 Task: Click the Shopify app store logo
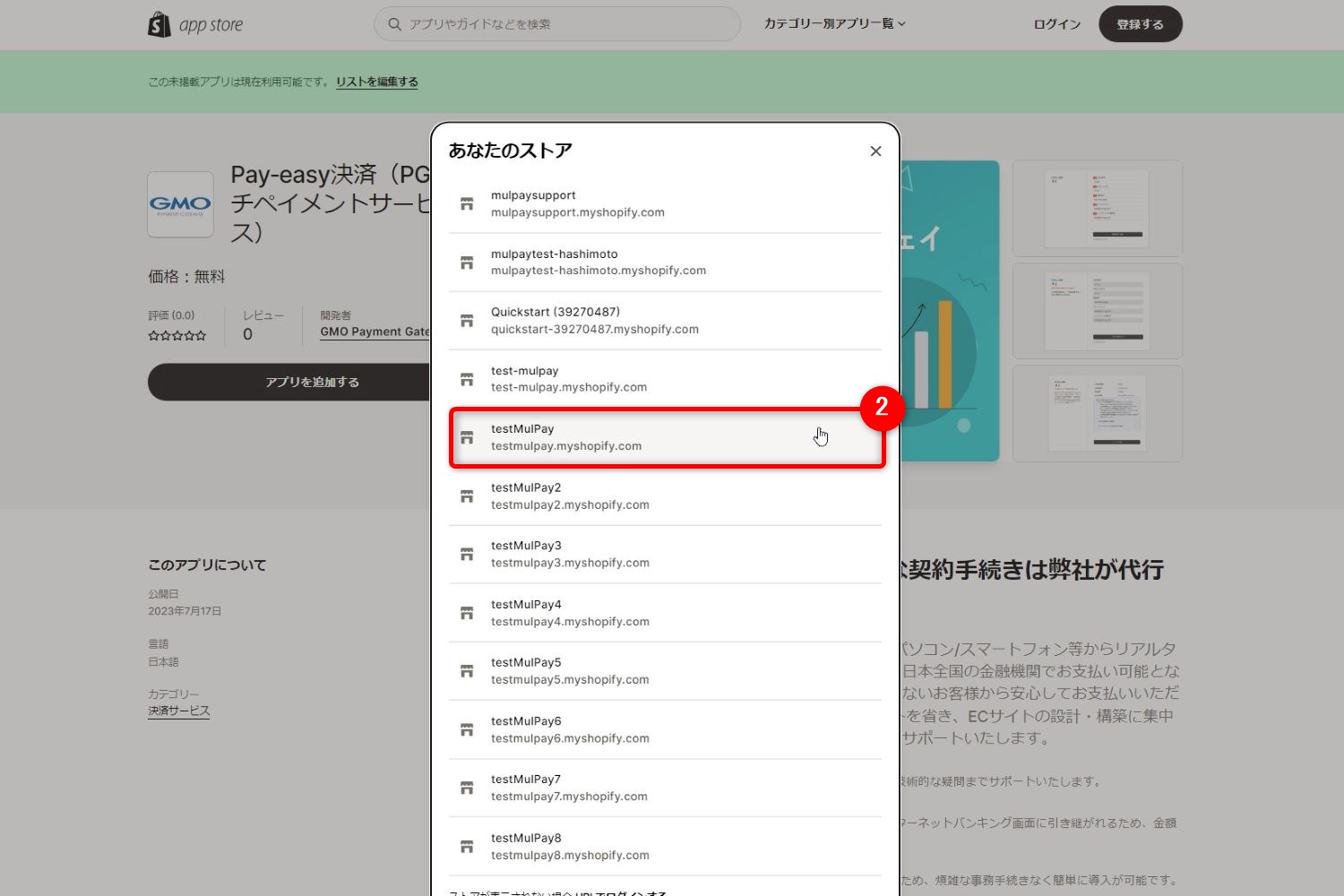tap(194, 24)
